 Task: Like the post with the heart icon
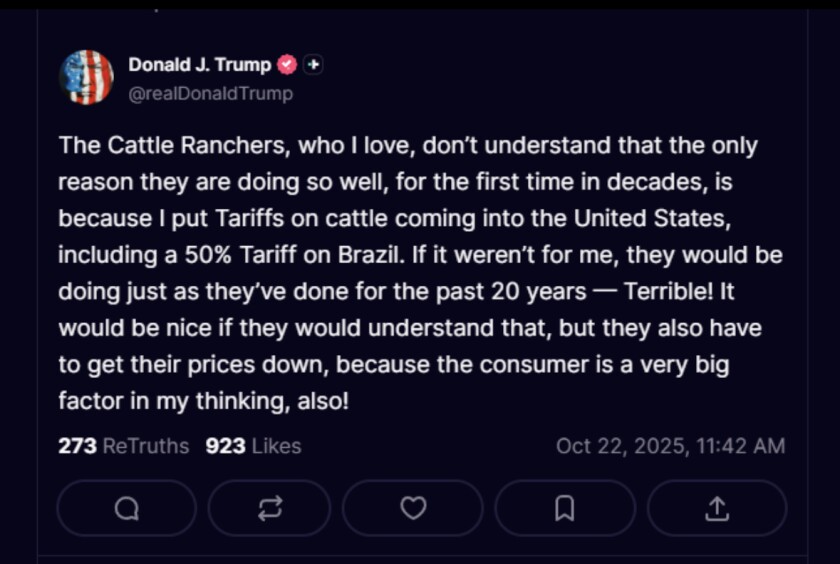(413, 509)
